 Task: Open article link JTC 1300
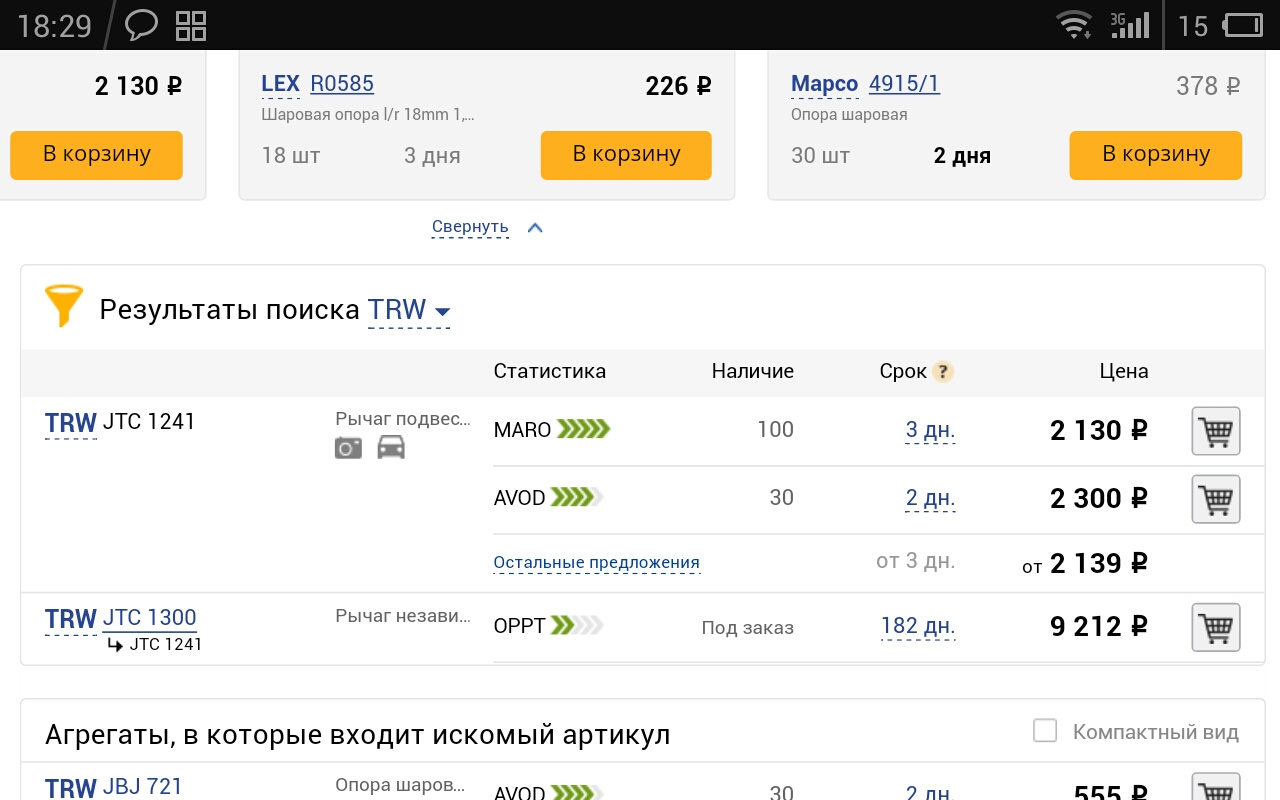pos(150,618)
